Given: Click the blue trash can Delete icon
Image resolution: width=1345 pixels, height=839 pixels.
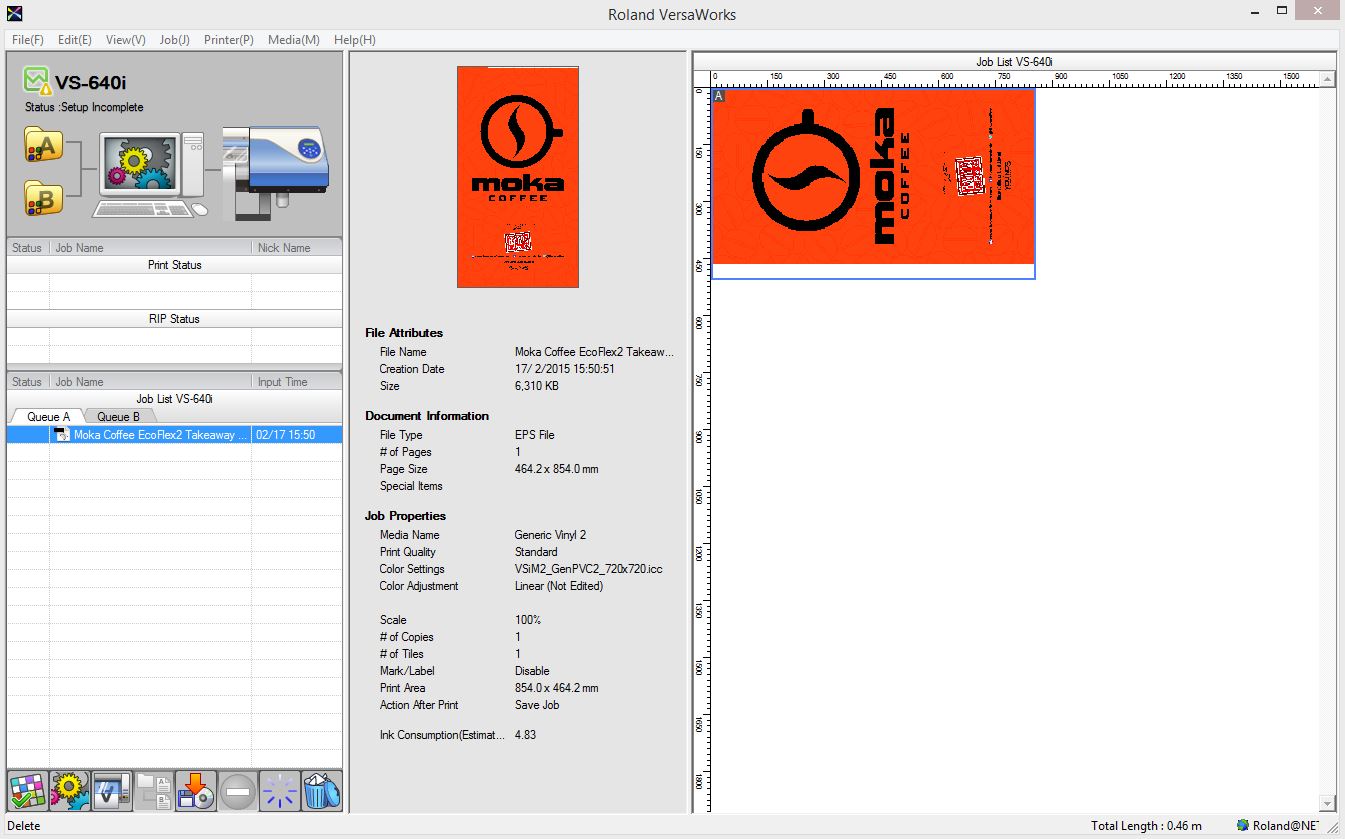Looking at the screenshot, I should [x=321, y=790].
